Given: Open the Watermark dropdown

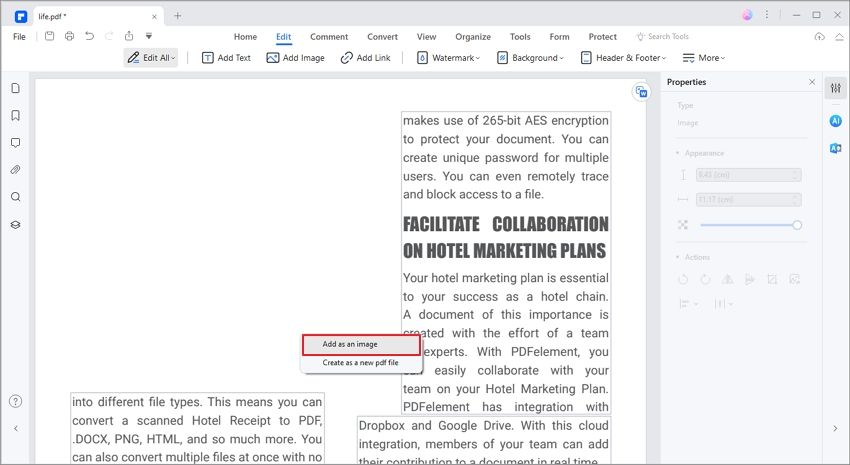Looking at the screenshot, I should coord(448,57).
